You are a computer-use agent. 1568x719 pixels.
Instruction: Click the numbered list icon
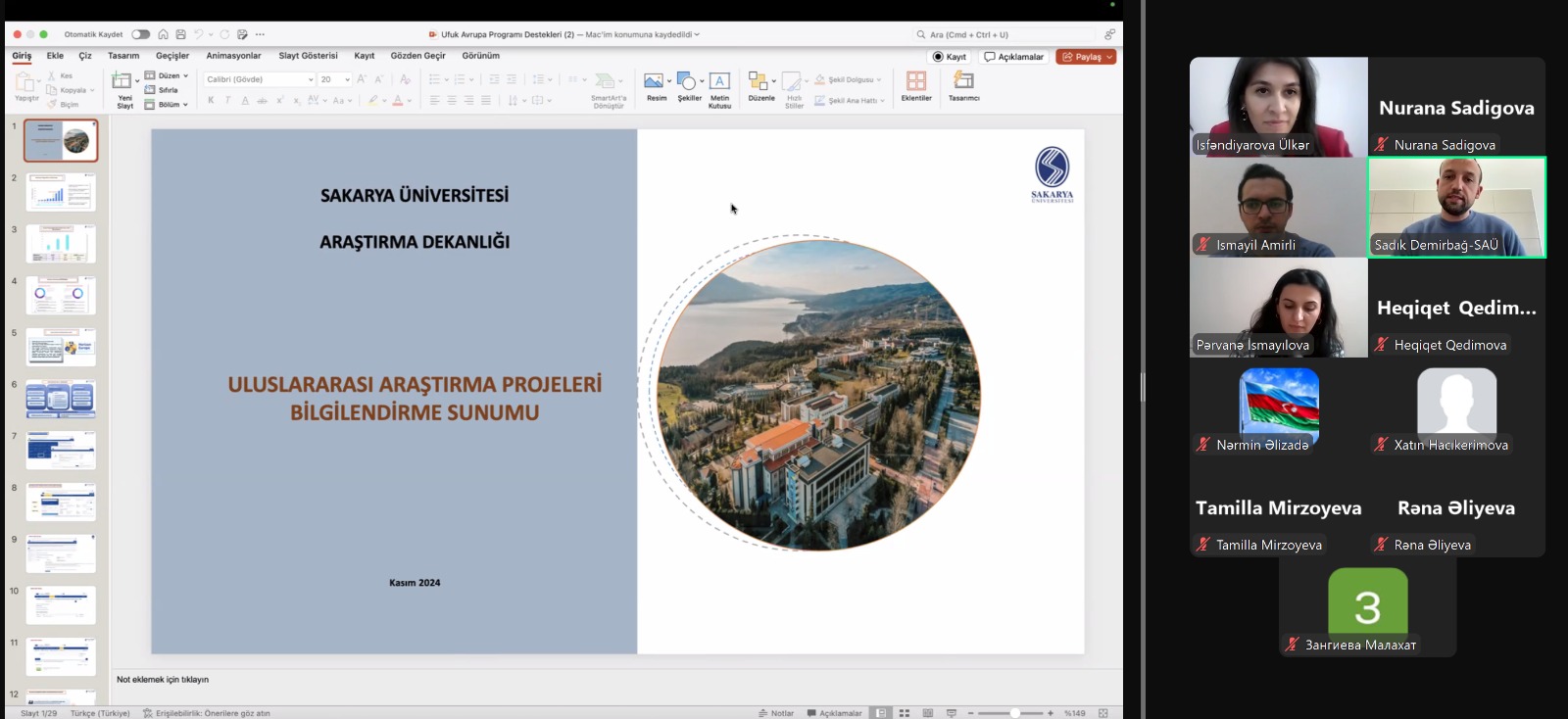[460, 79]
